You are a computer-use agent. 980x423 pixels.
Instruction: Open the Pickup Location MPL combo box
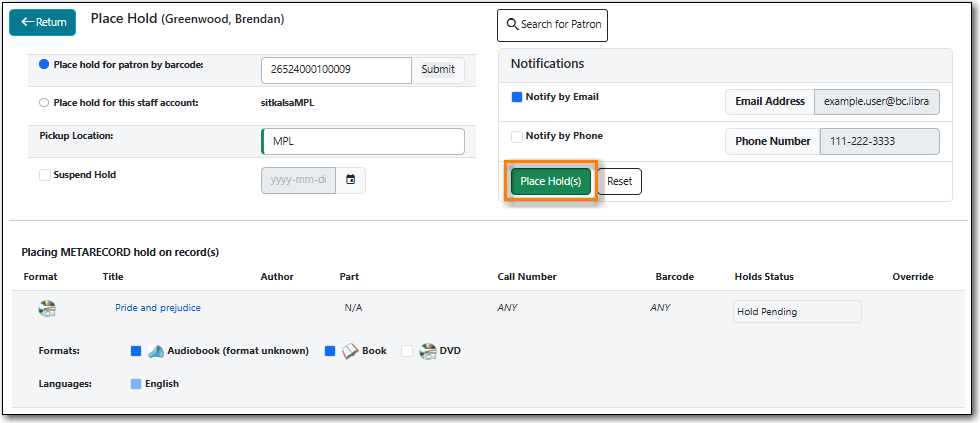362,141
